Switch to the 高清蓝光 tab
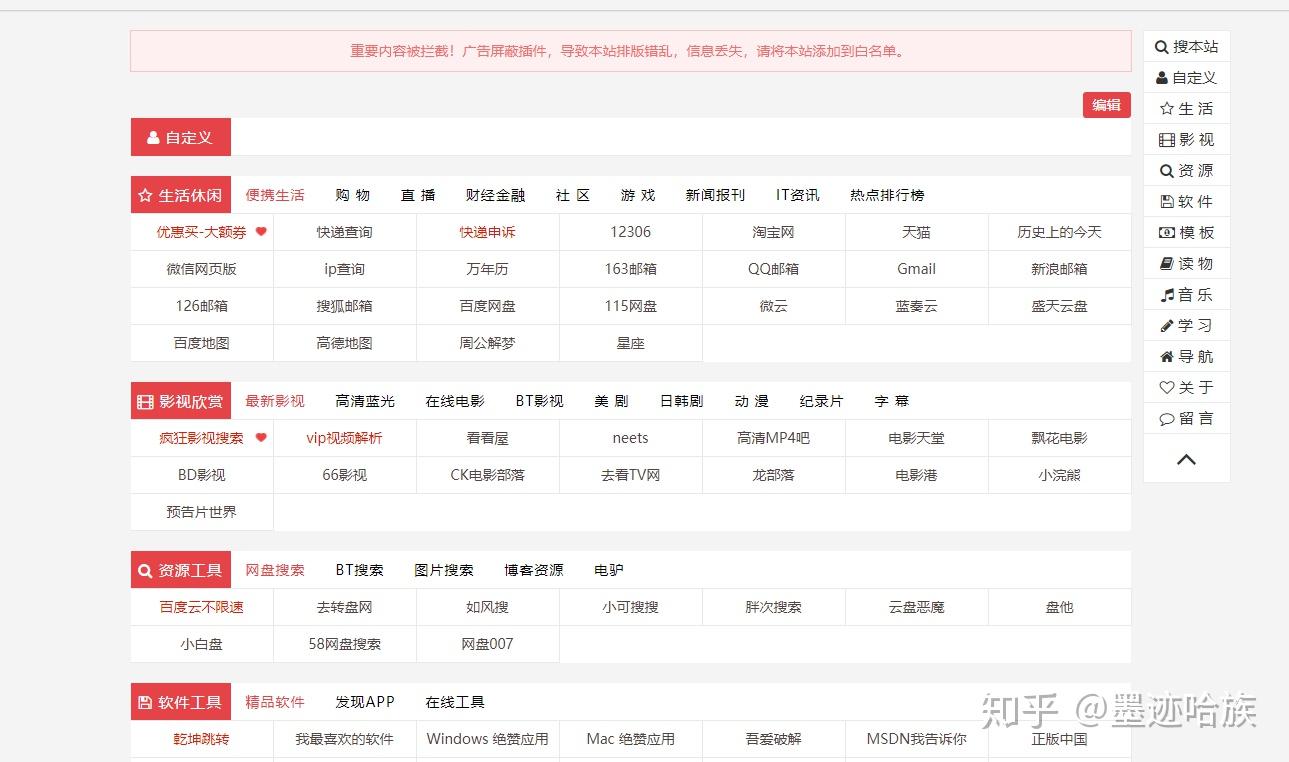The width and height of the screenshot is (1289, 762). (365, 401)
